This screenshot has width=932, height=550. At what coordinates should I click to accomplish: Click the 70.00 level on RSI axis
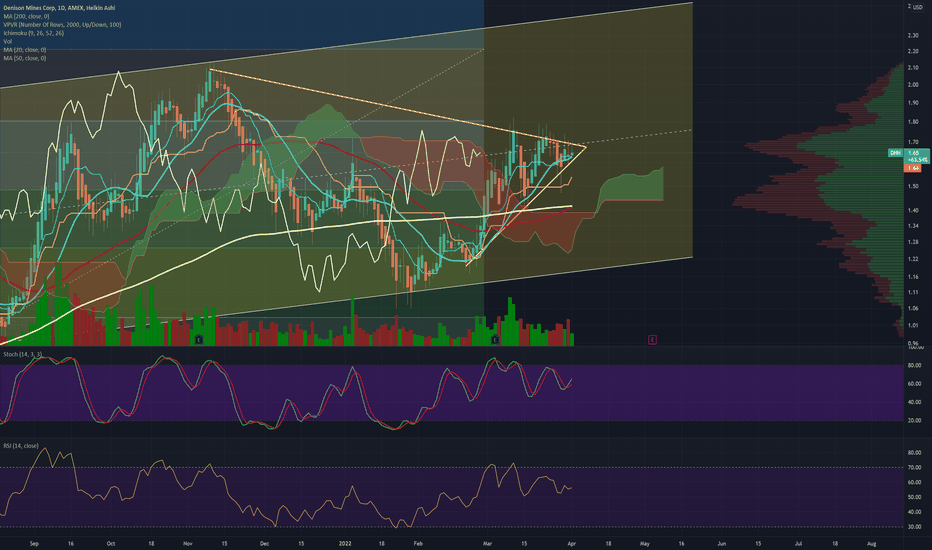click(915, 467)
